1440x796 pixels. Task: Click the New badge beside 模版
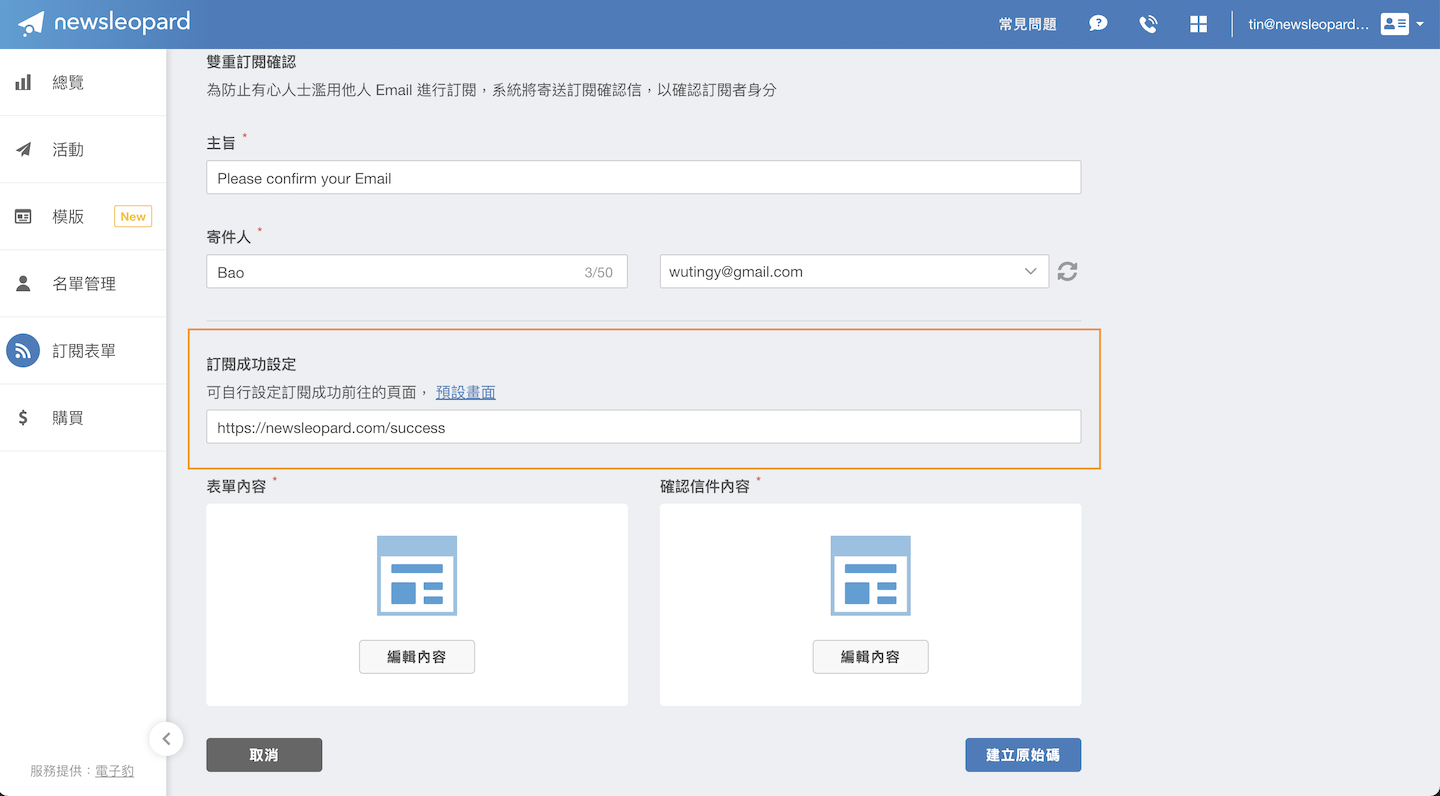click(x=133, y=217)
